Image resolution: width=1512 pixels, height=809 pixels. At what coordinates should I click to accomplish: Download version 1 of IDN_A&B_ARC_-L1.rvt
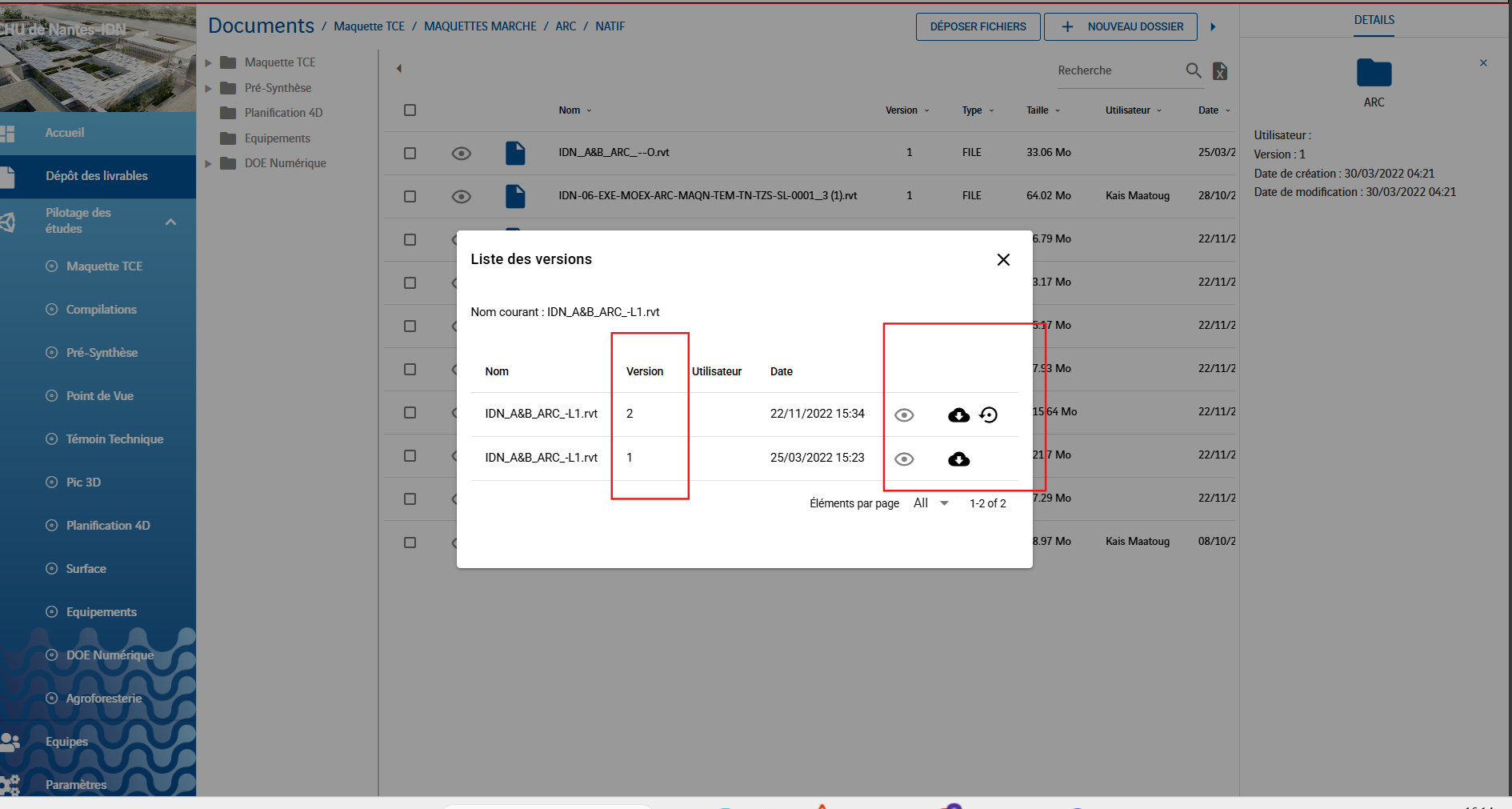[958, 459]
